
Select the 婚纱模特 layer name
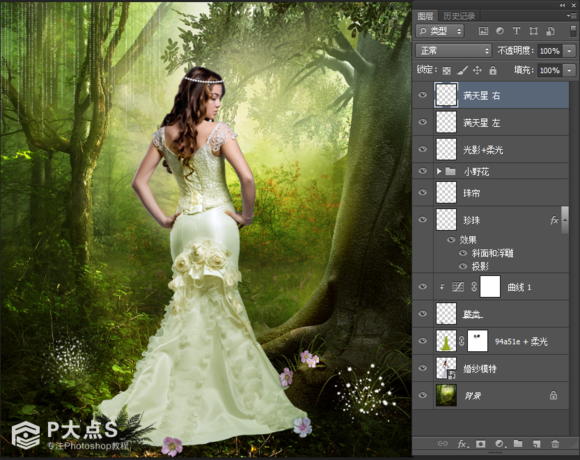[x=480, y=369]
